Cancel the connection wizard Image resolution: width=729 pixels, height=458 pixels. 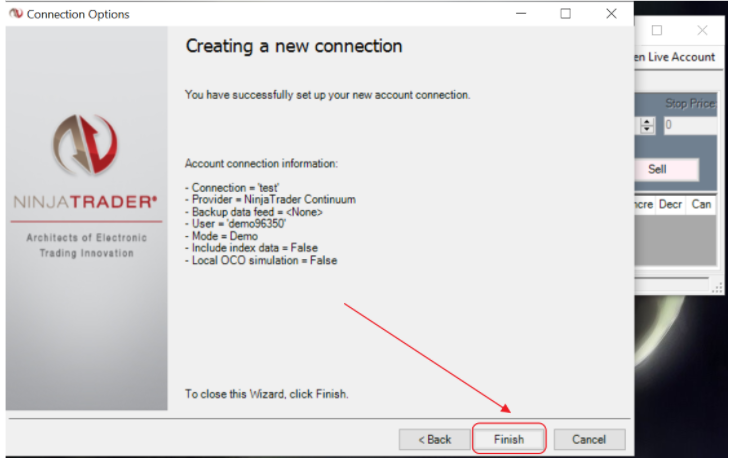[589, 439]
